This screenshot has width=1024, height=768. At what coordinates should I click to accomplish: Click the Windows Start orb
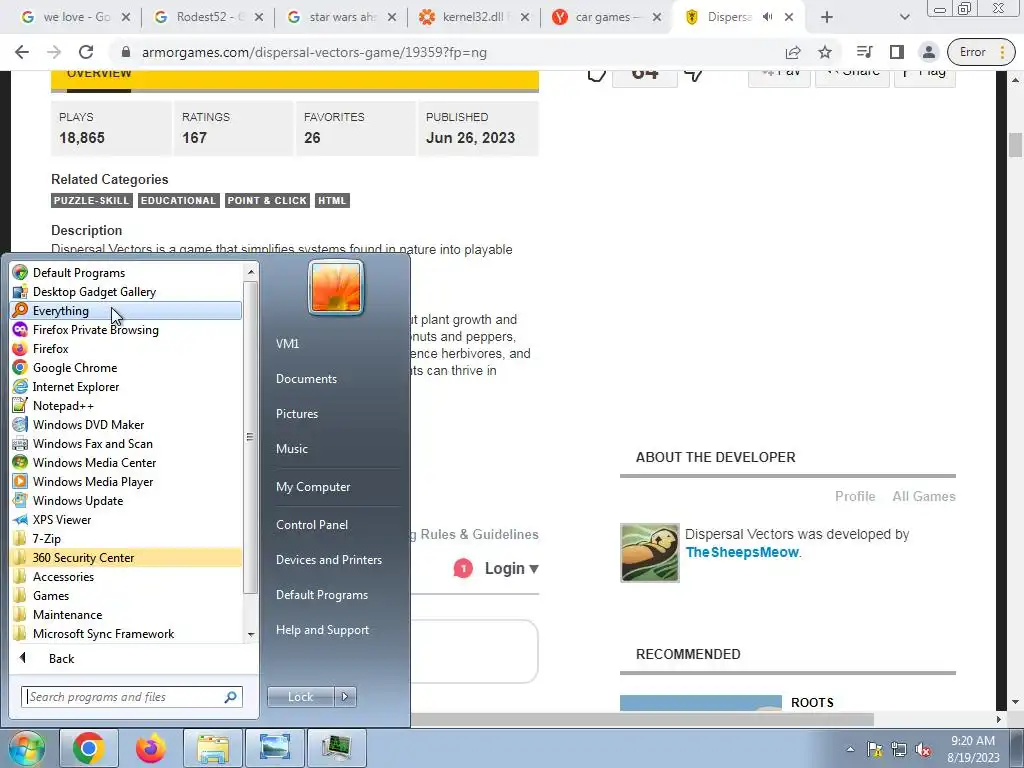(x=26, y=748)
